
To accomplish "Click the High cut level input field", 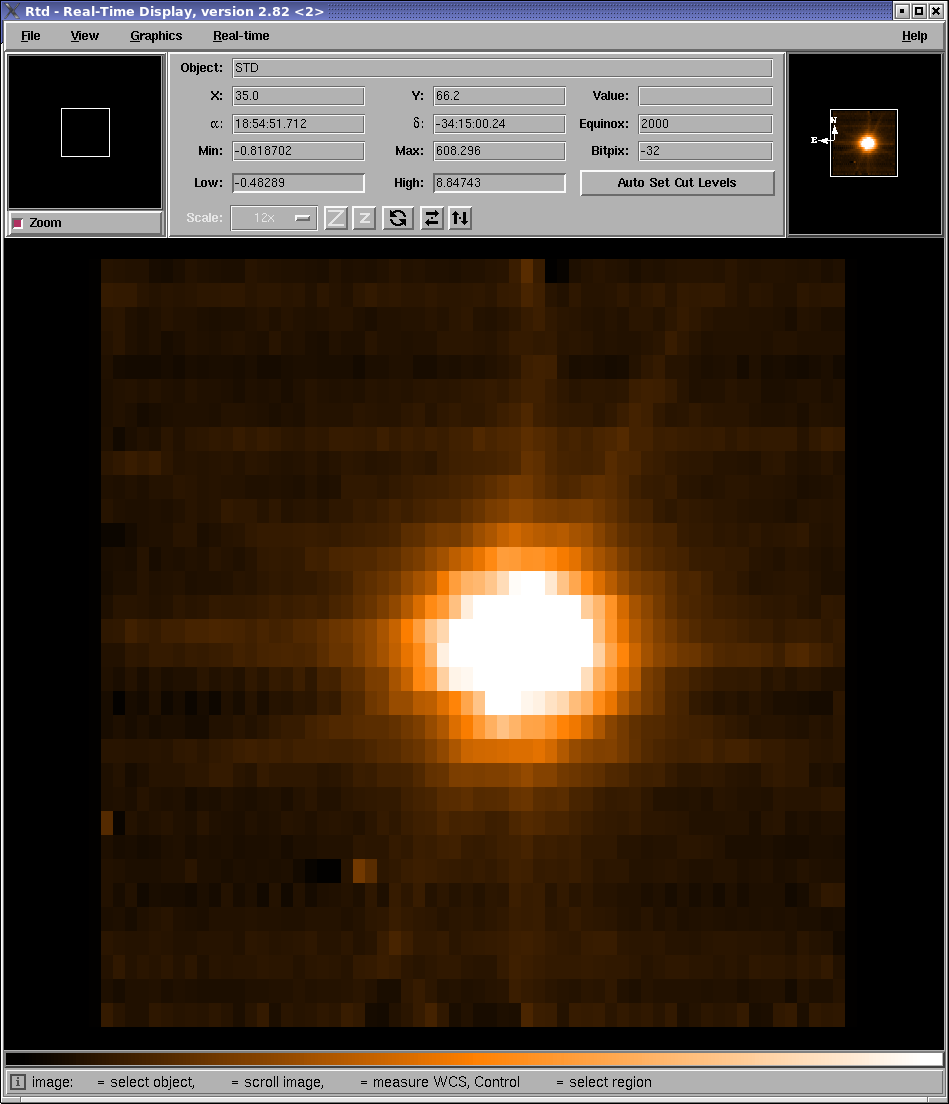I will click(499, 183).
